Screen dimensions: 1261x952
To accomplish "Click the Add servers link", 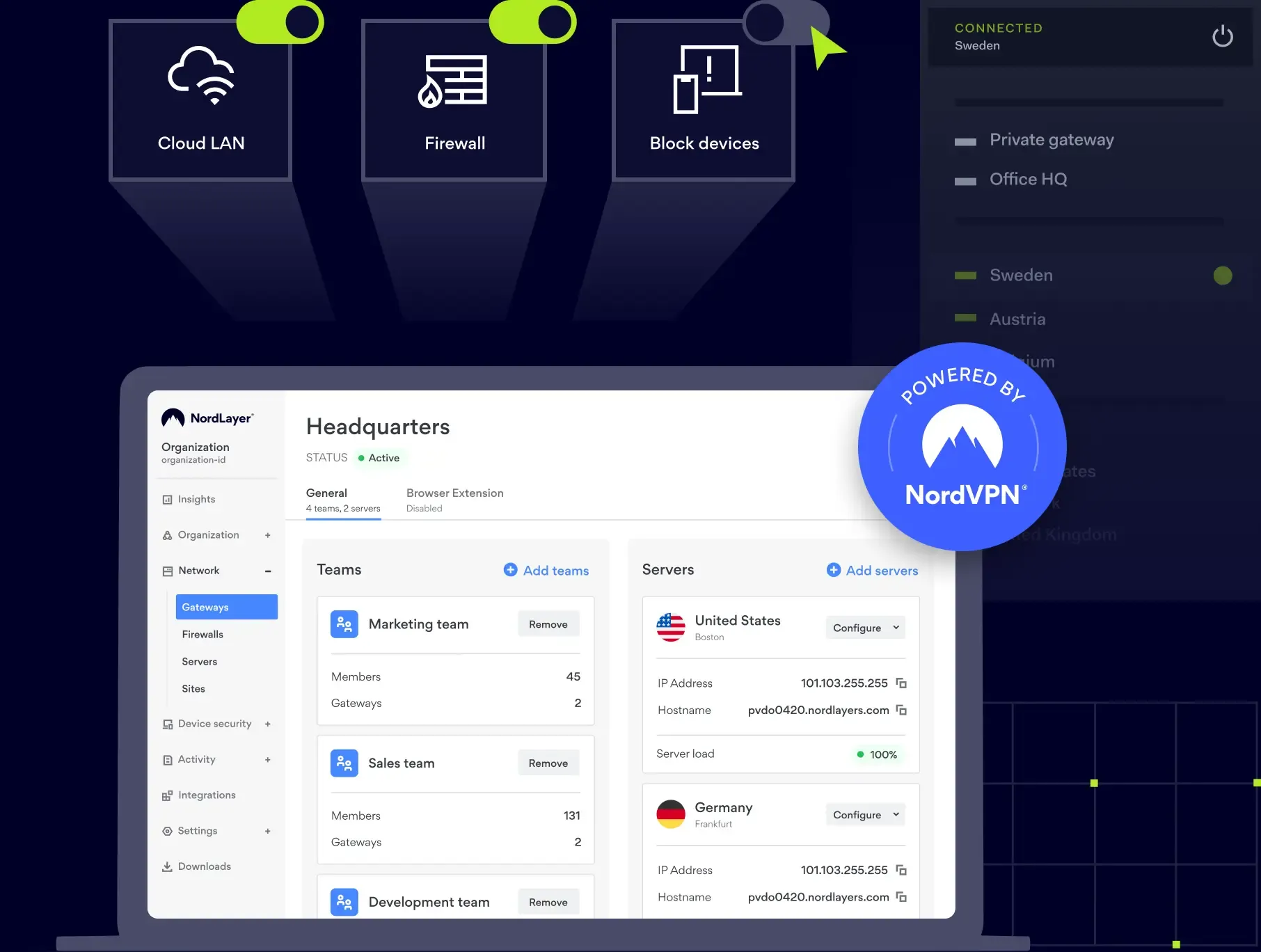I will point(882,571).
